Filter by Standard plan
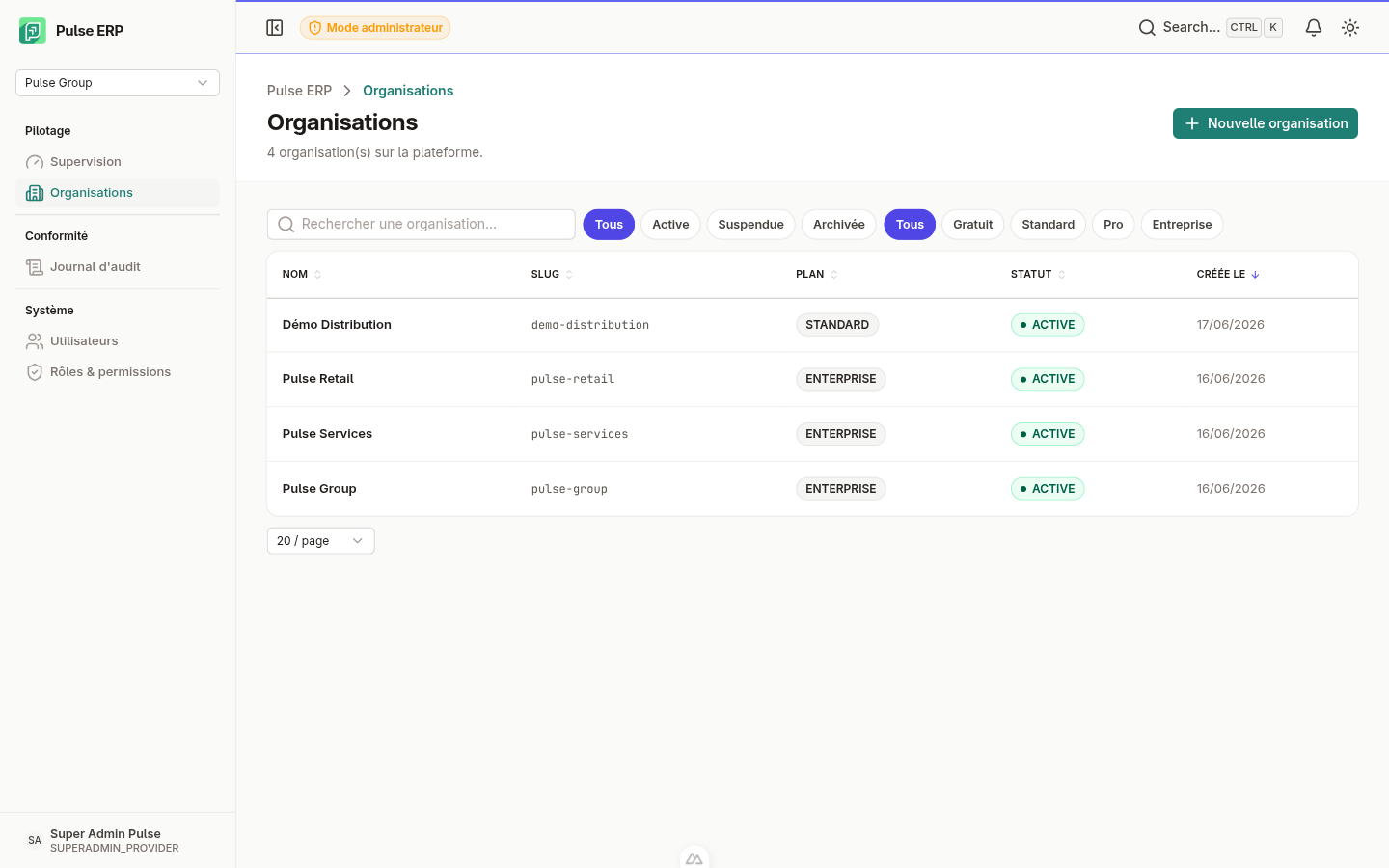 (1049, 225)
